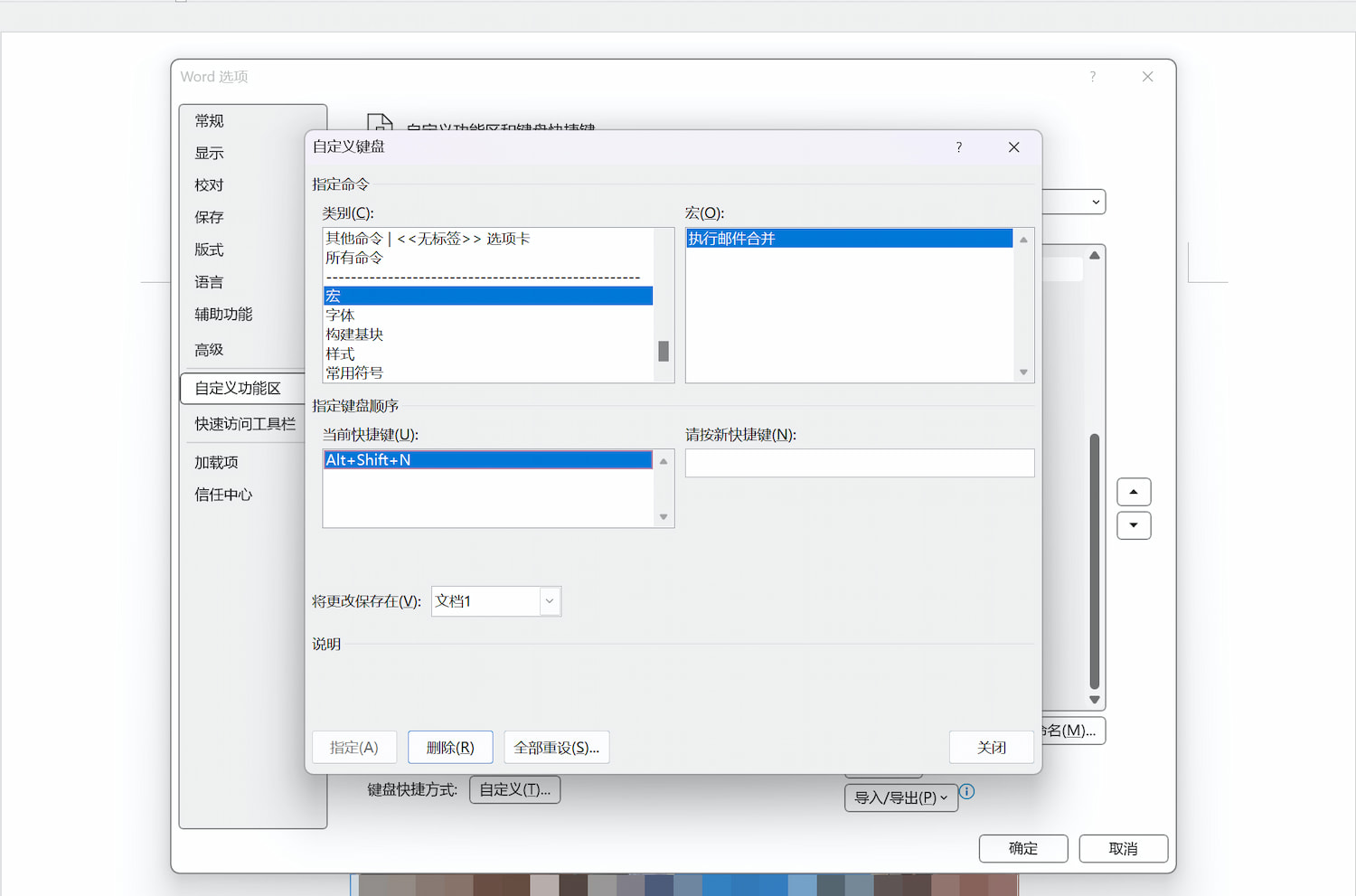Open the 常规 options page
The width and height of the screenshot is (1356, 896).
coord(209,120)
